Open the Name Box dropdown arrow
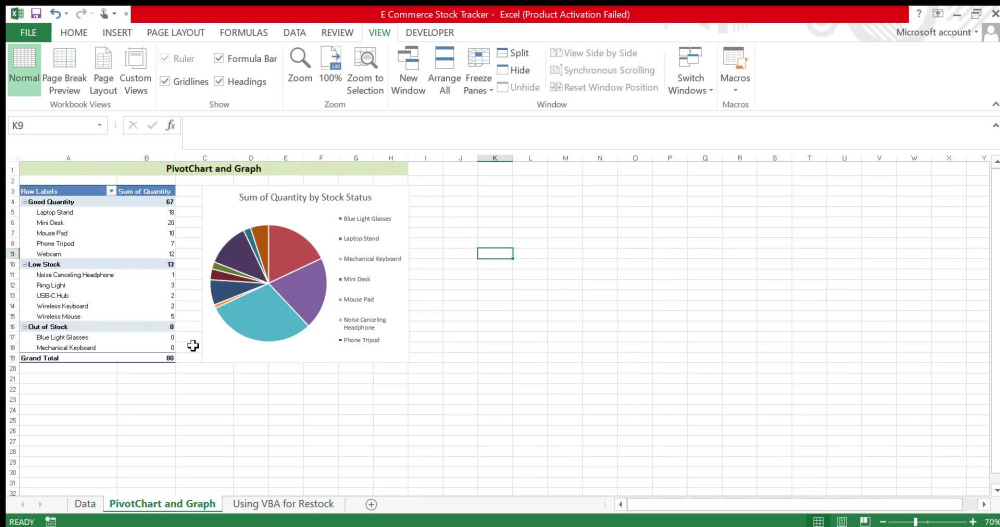The height and width of the screenshot is (527, 1000). pyautogui.click(x=99, y=126)
